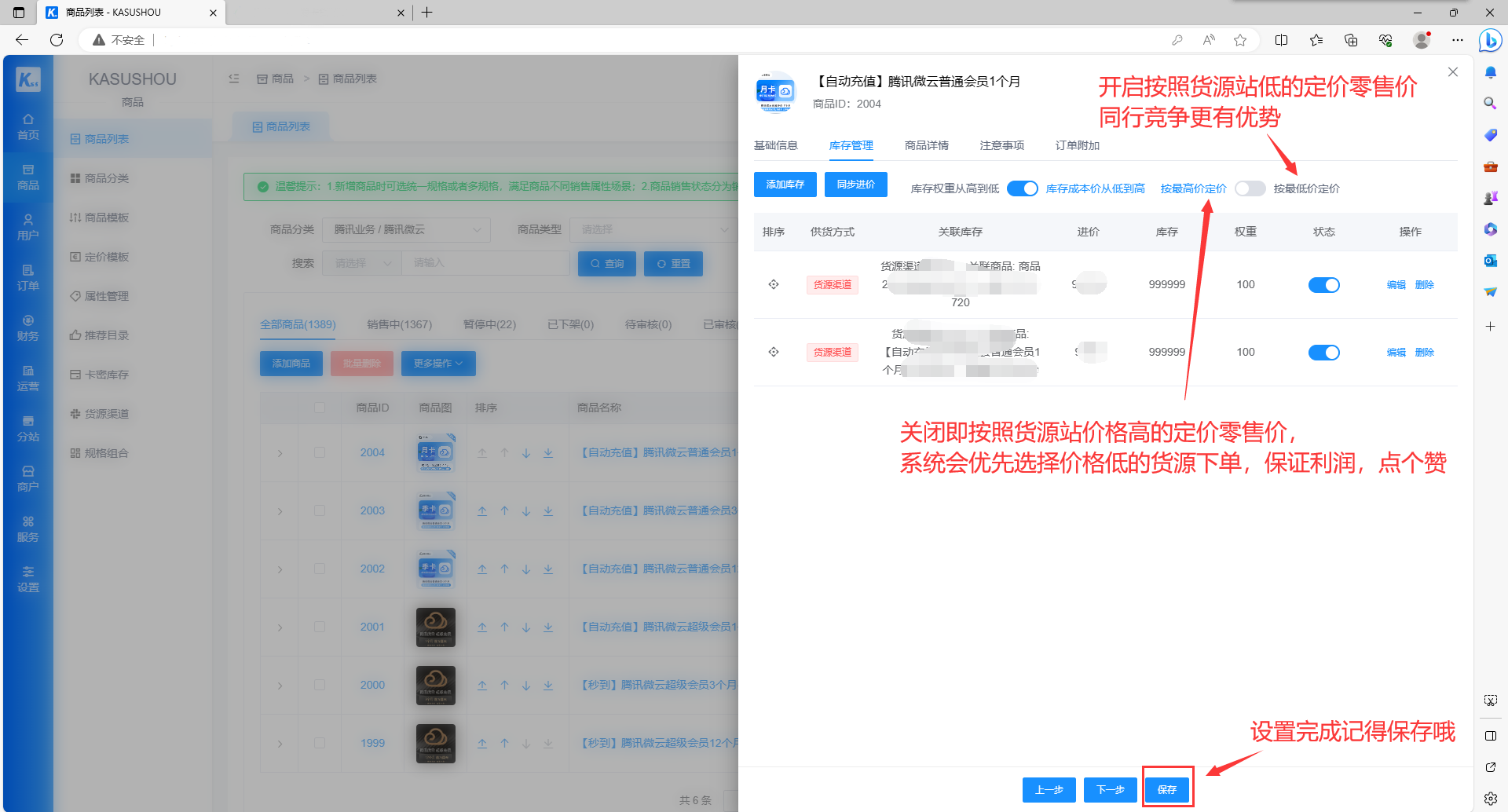Open the 商品类型 dropdown

[x=653, y=229]
